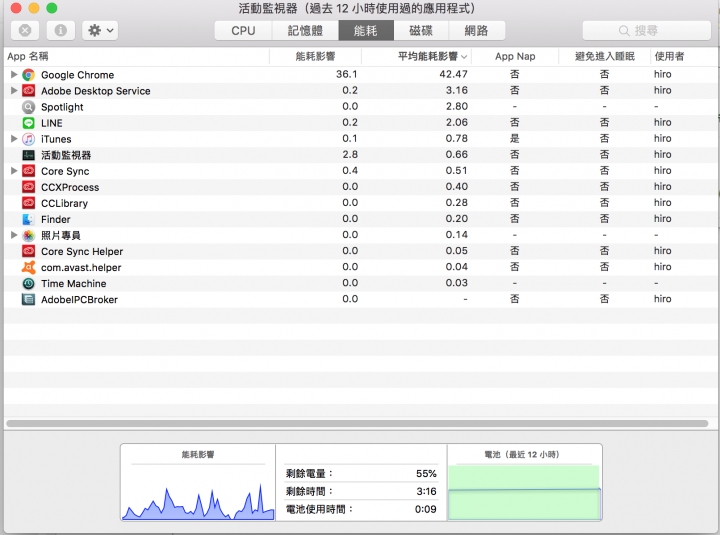Click the AdobeIPCBroker icon
Image resolution: width=720 pixels, height=535 pixels.
[x=28, y=299]
